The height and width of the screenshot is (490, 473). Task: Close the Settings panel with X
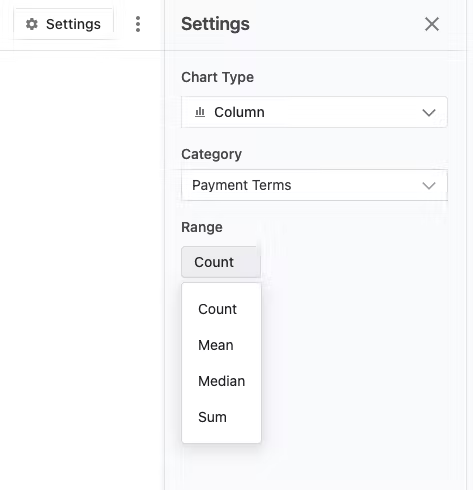pyautogui.click(x=432, y=24)
